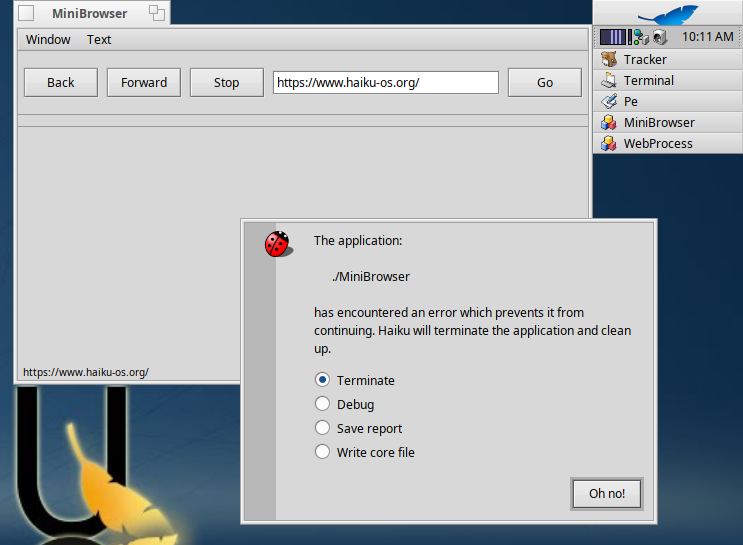
Task: Click the 10:11 AM clock
Action: (x=707, y=37)
